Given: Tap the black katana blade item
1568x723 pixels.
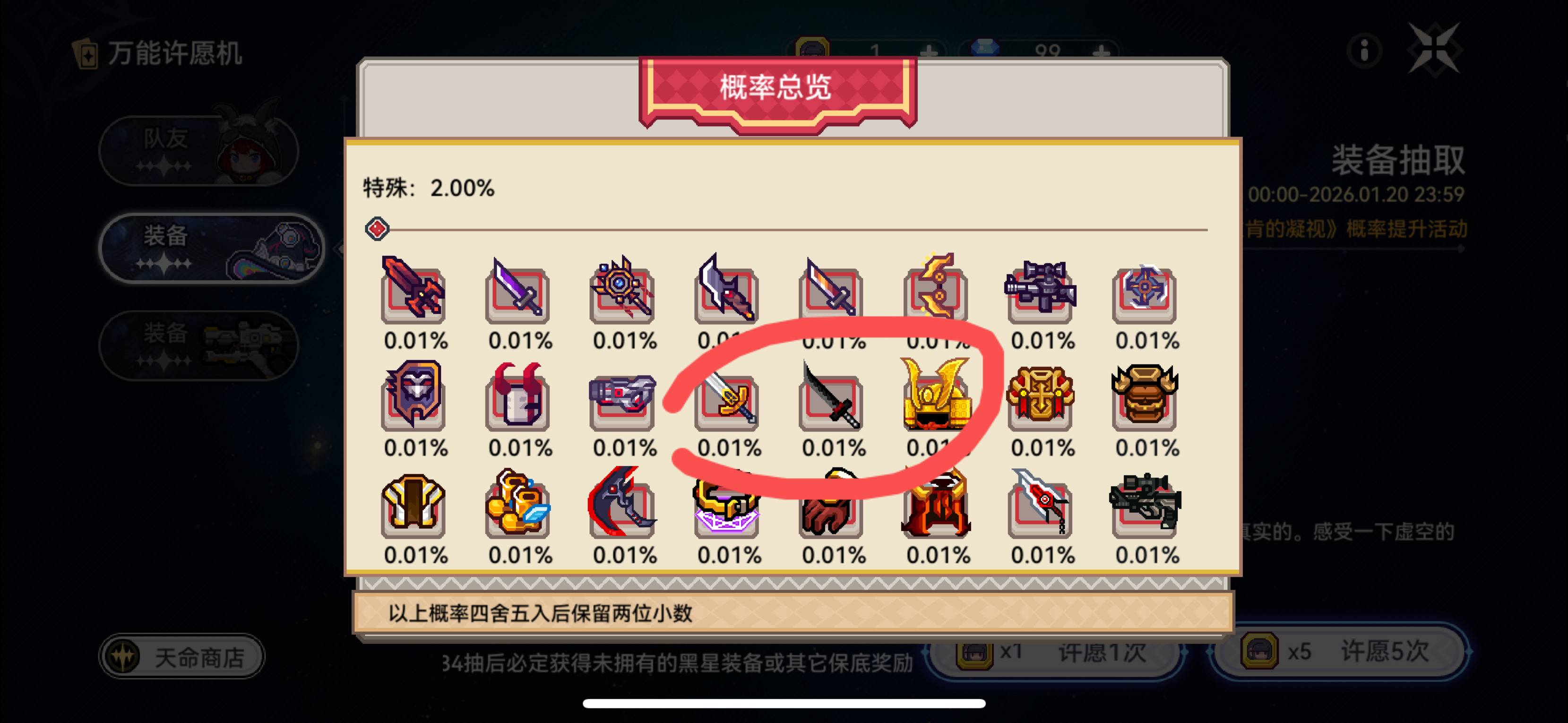Looking at the screenshot, I should pyautogui.click(x=832, y=396).
